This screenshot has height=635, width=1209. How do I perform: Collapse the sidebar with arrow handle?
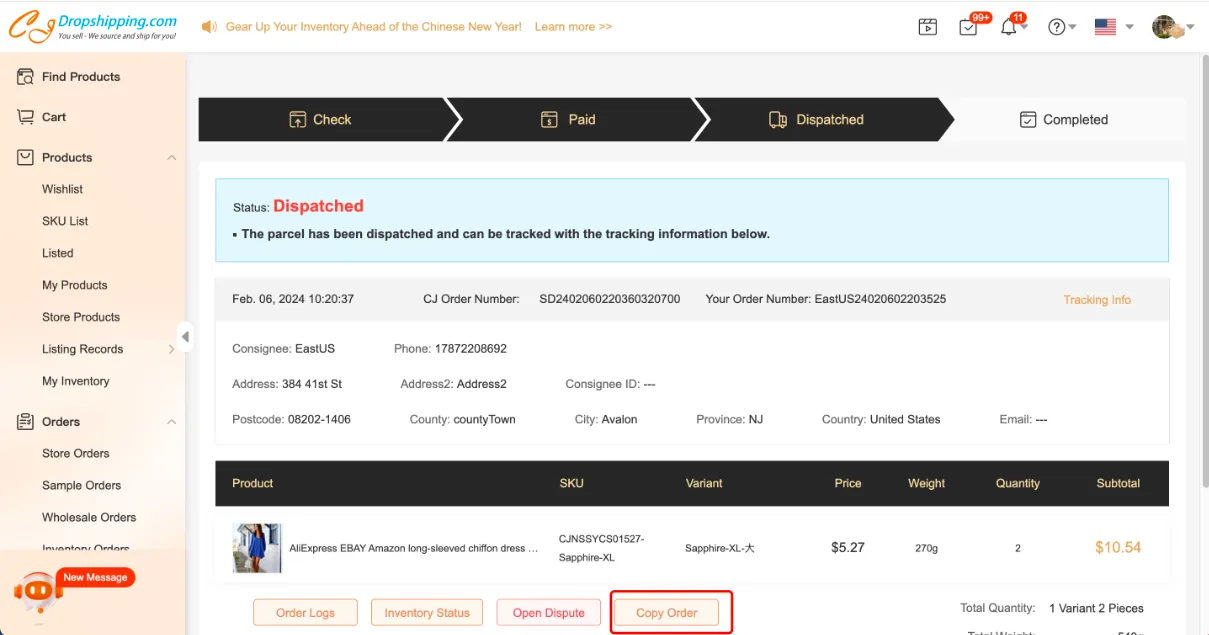coord(185,336)
